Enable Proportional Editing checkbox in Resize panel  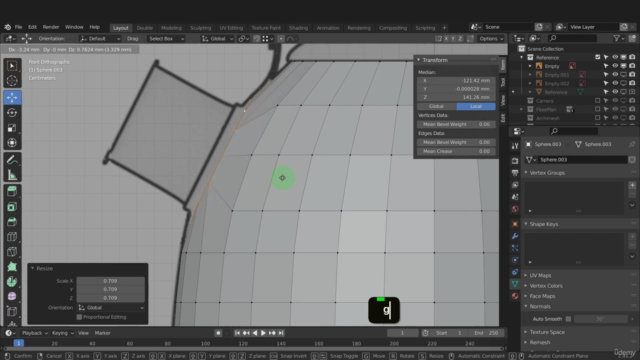79,317
